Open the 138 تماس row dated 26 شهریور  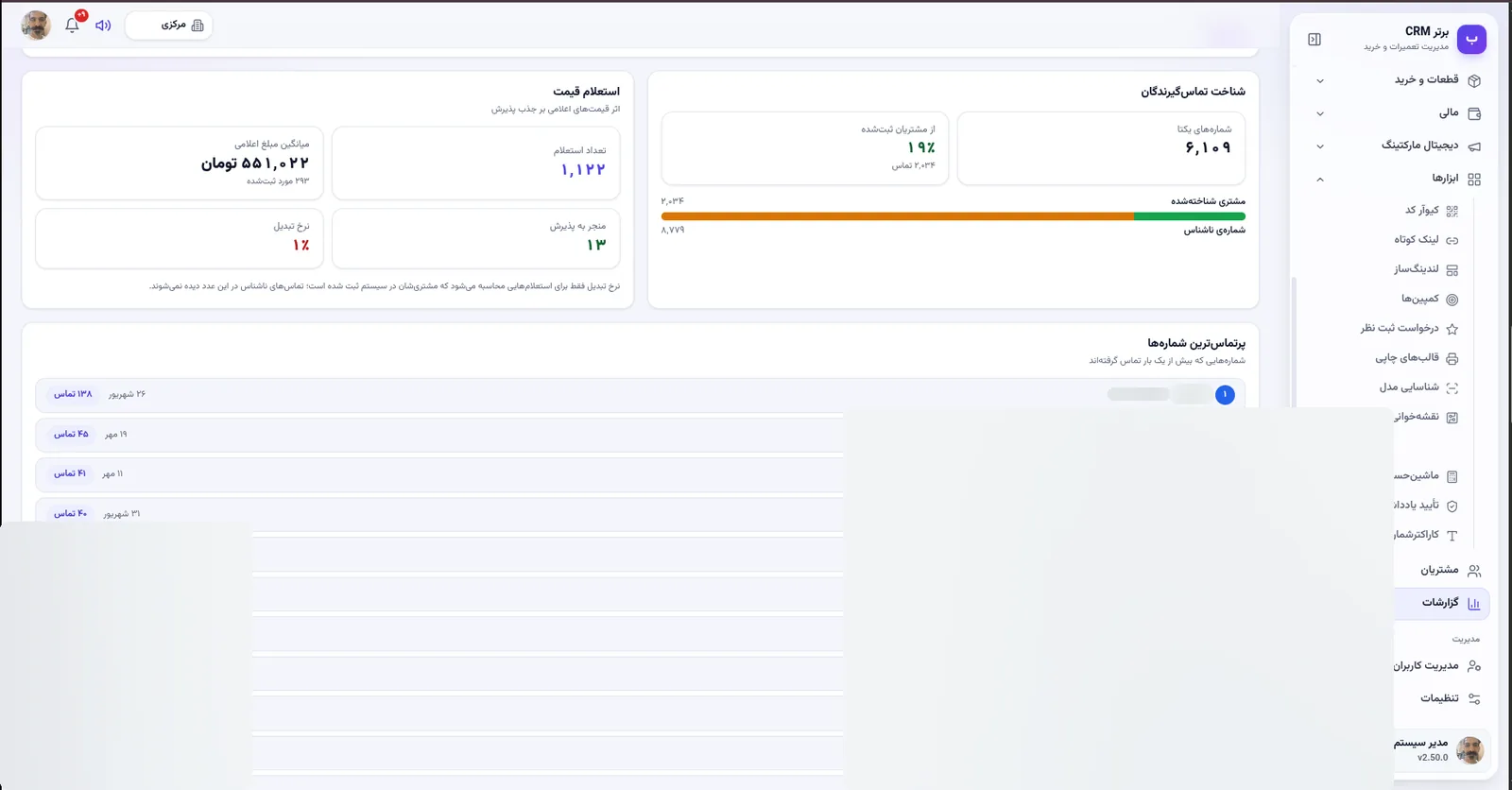[x=640, y=395]
